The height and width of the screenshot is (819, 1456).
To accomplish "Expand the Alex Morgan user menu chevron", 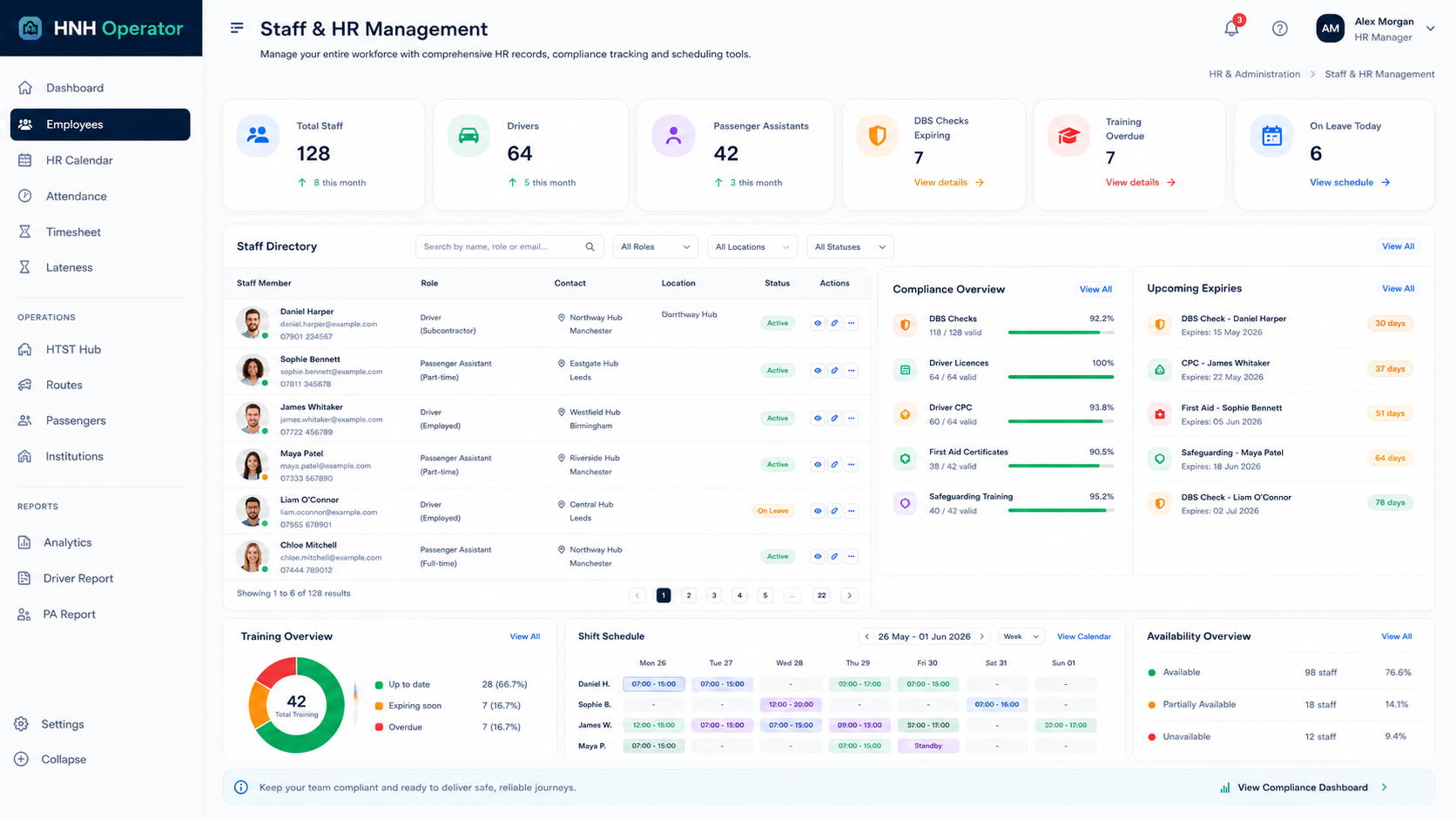I will pos(1430,29).
